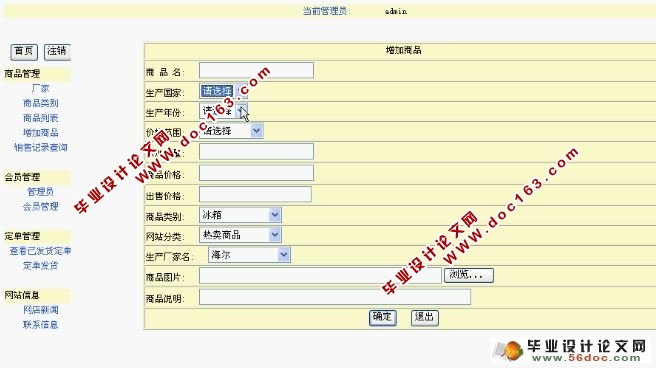Open the 管理员 link
This screenshot has height=368, width=656.
[x=40, y=192]
